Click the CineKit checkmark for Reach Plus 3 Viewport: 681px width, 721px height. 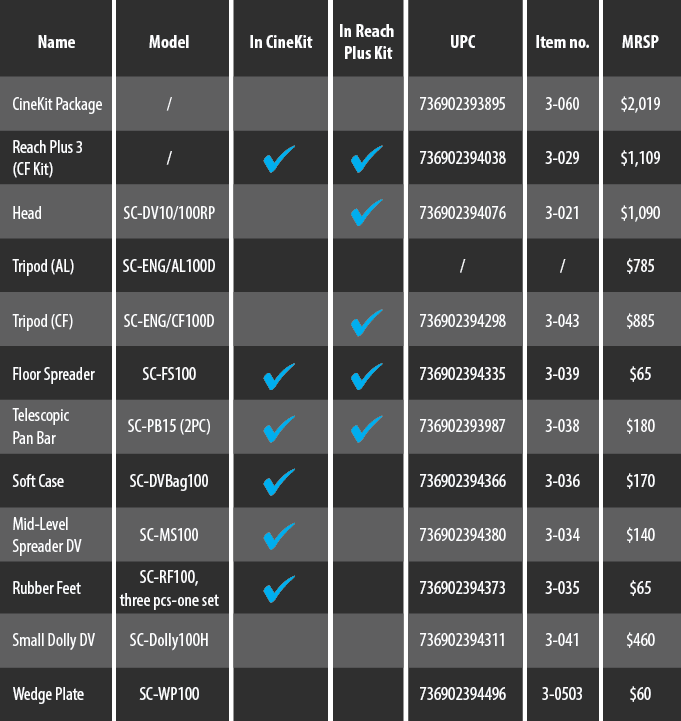279,159
